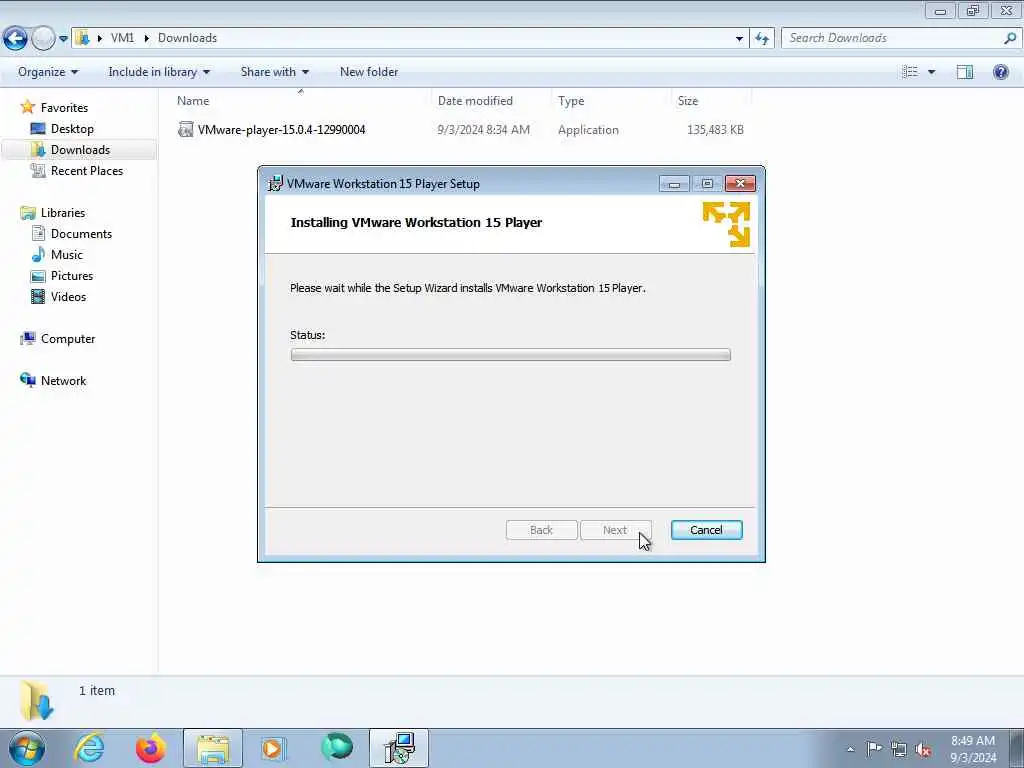Click the Downloads folder details pane icon
Image resolution: width=1024 pixels, height=768 pixels.
[x=36, y=700]
